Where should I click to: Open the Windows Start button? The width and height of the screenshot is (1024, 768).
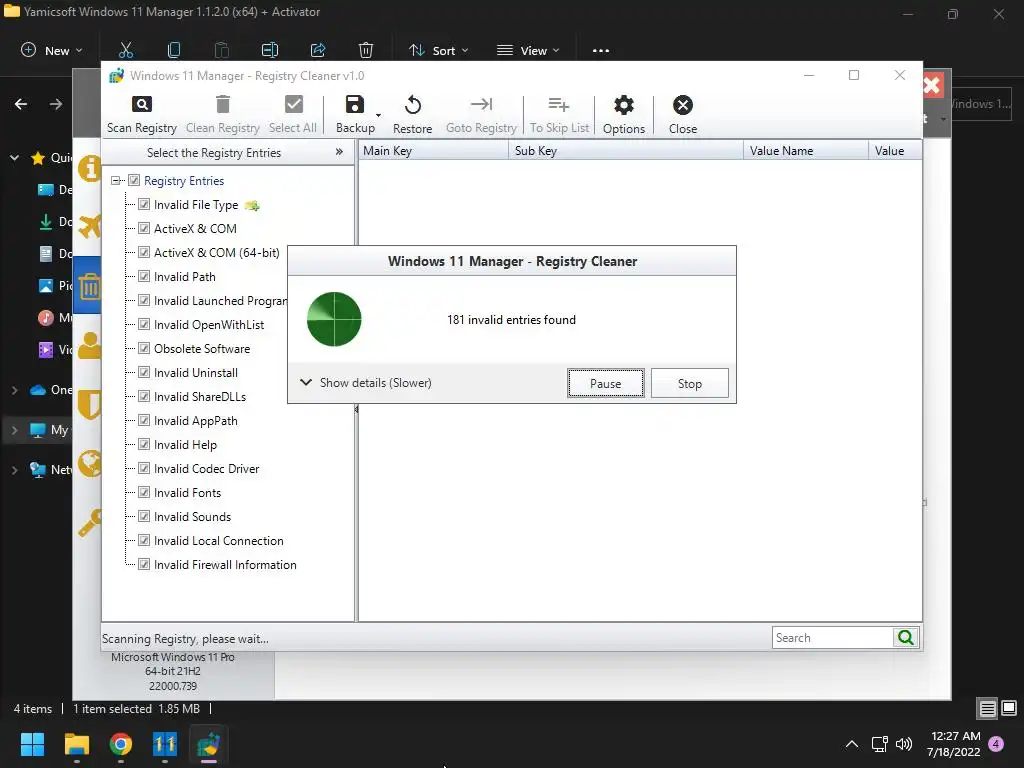tap(32, 744)
